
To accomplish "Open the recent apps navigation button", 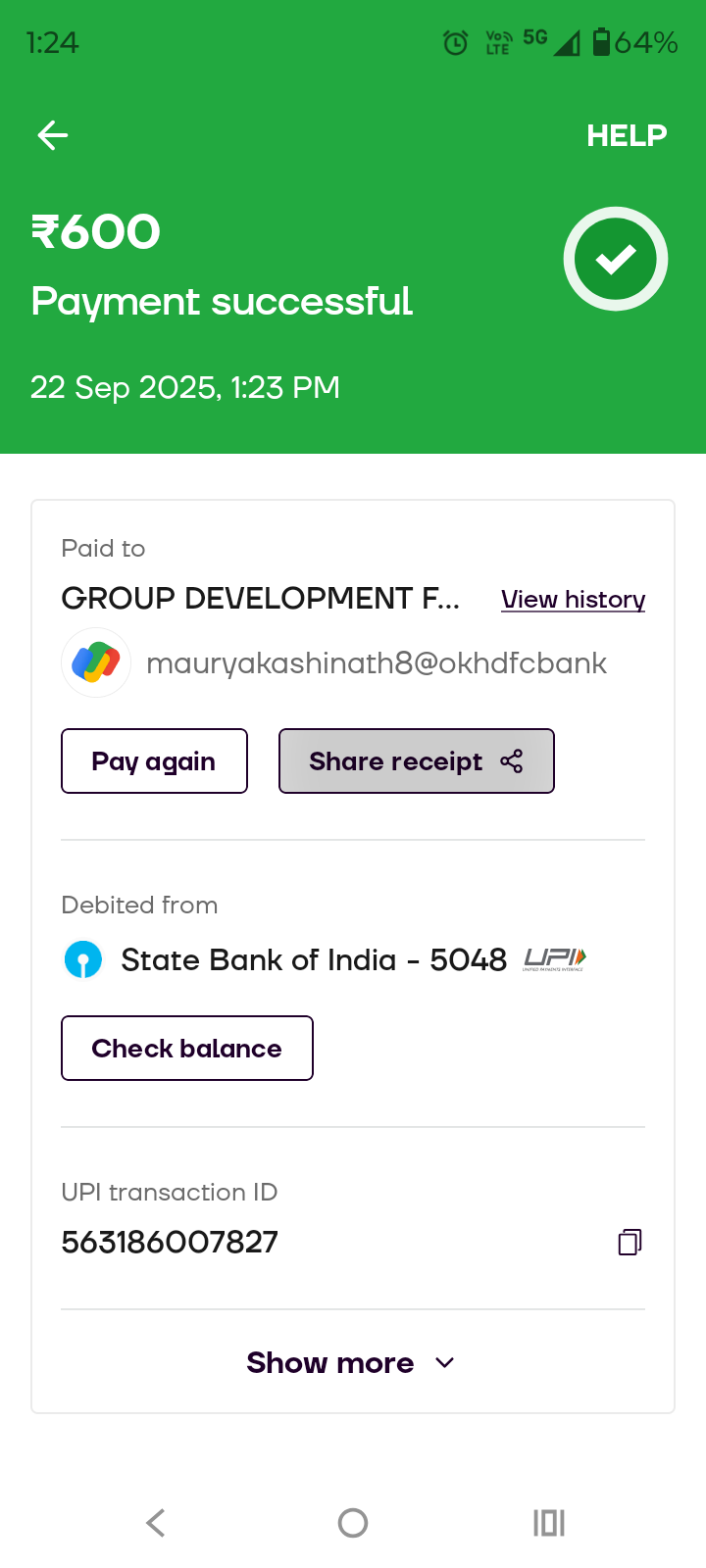I will [549, 1523].
